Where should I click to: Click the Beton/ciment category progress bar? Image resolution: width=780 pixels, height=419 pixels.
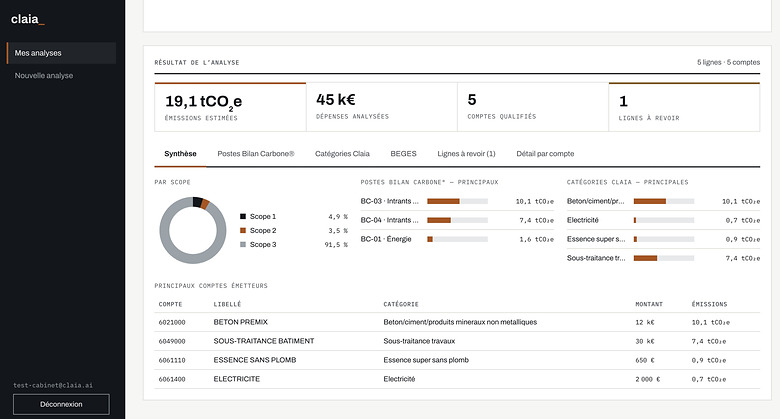(664, 201)
